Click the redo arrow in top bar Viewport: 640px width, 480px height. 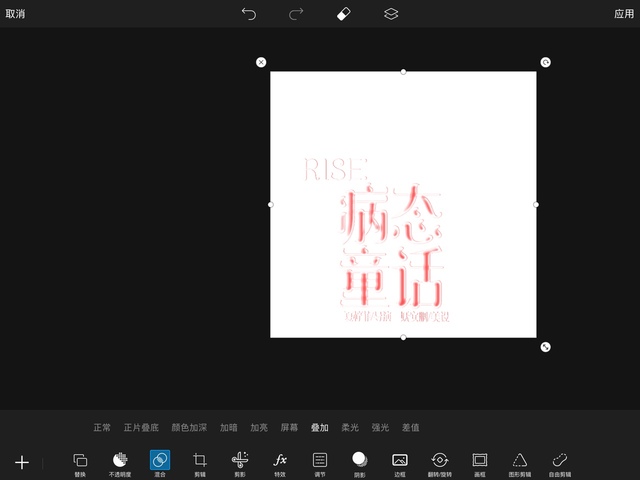(296, 14)
